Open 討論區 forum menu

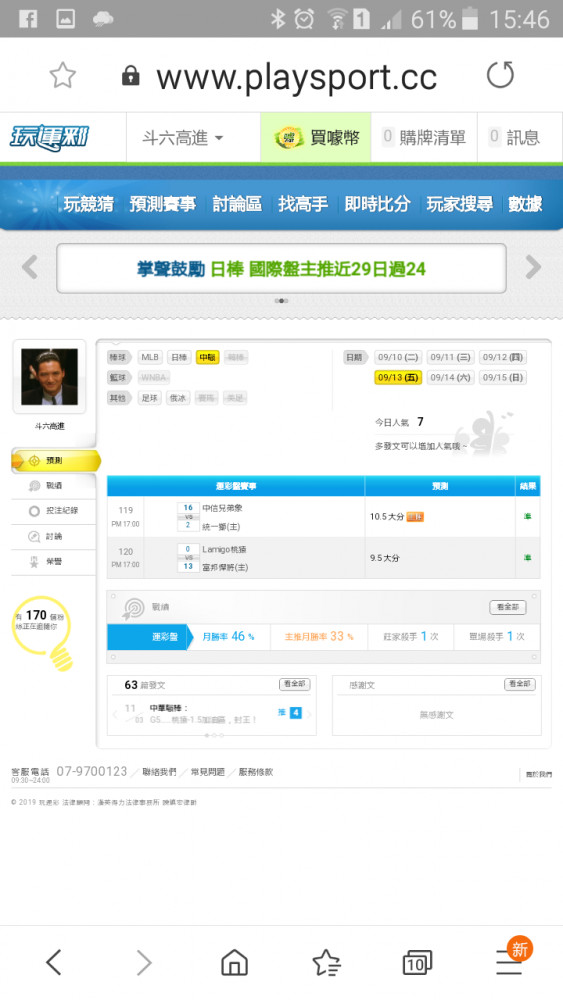pos(237,204)
